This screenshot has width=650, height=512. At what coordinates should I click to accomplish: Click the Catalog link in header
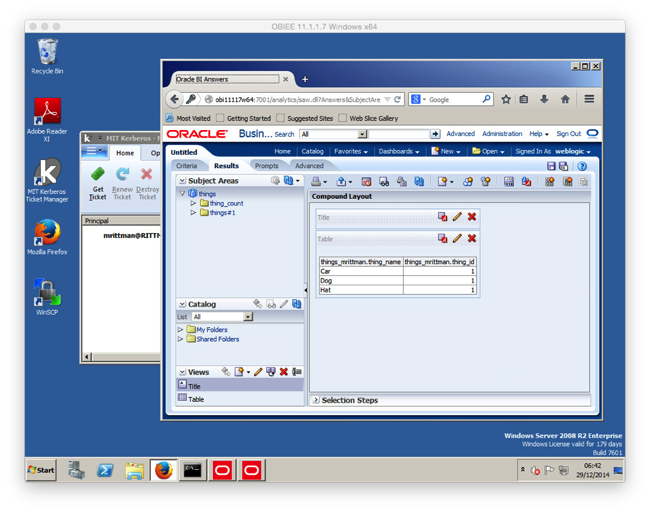(313, 151)
